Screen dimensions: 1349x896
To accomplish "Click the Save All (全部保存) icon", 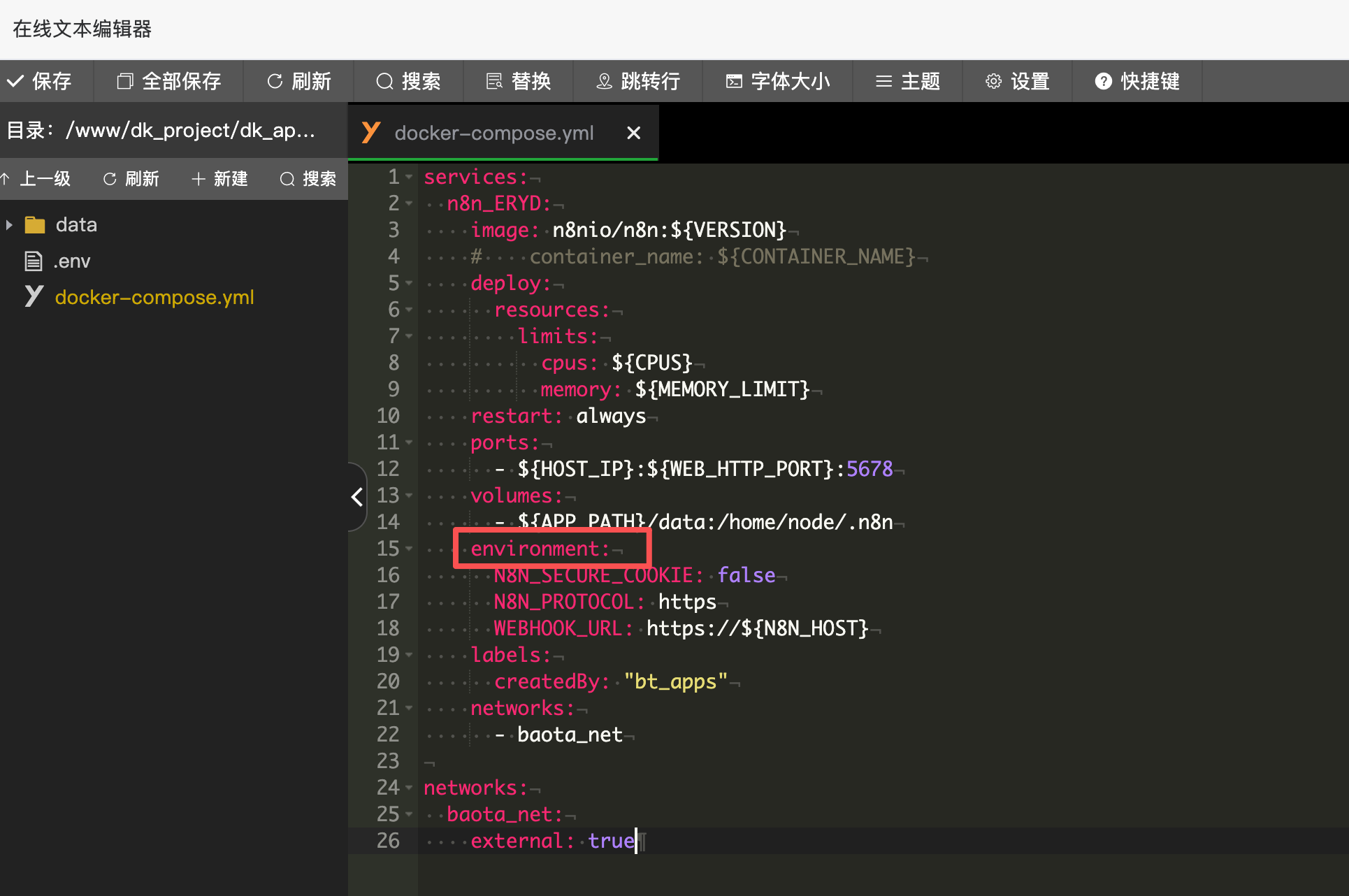I will 125,82.
